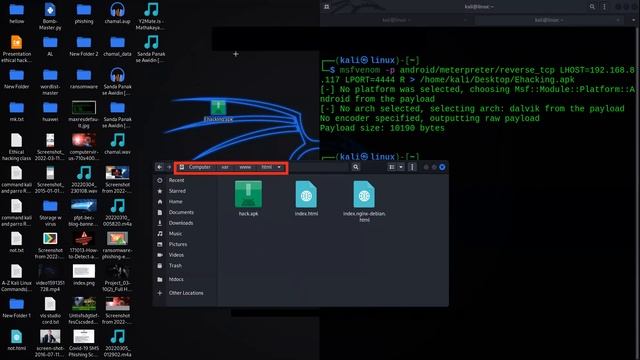Select the phishing desktop folder
The height and width of the screenshot is (360, 640).
coord(84,13)
